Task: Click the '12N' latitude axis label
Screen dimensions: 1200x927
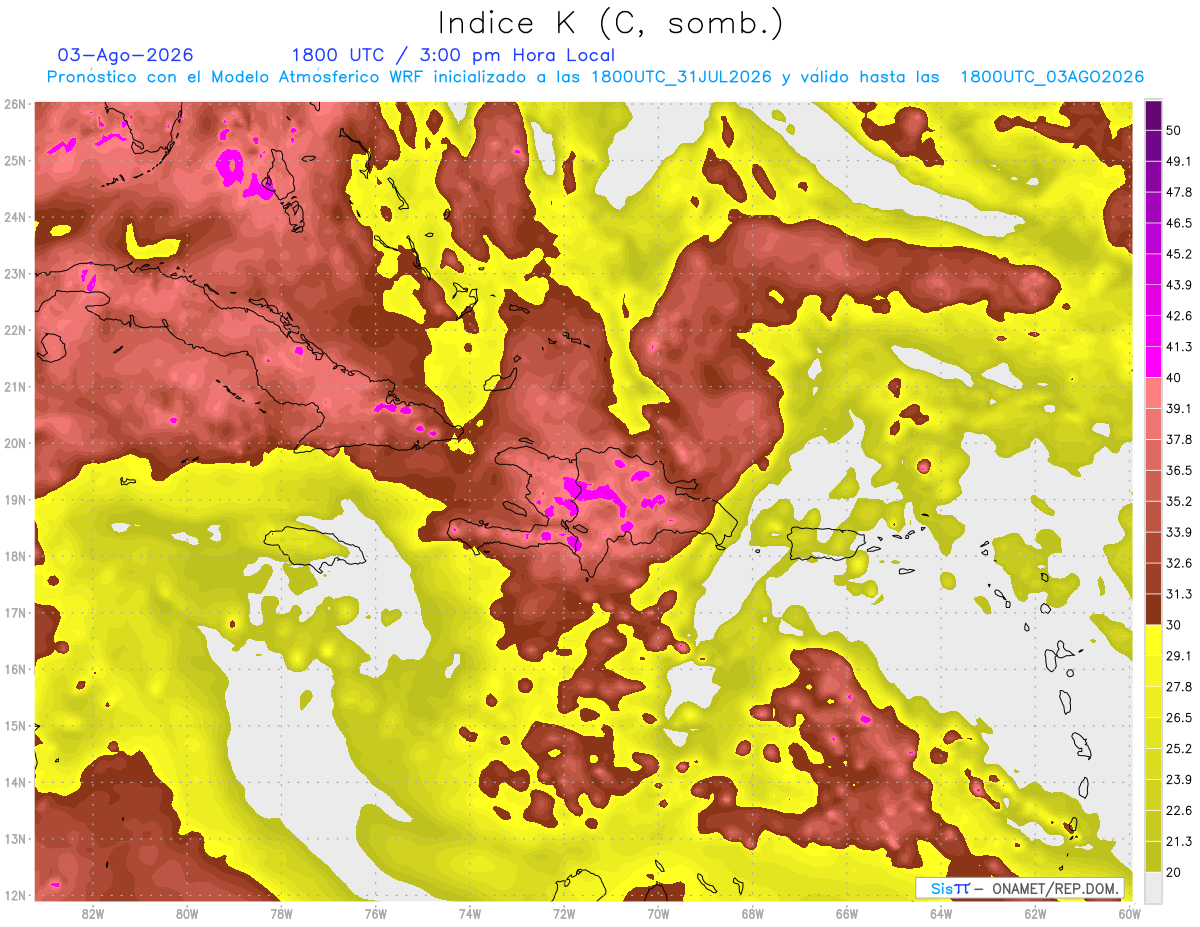Action: click(15, 895)
